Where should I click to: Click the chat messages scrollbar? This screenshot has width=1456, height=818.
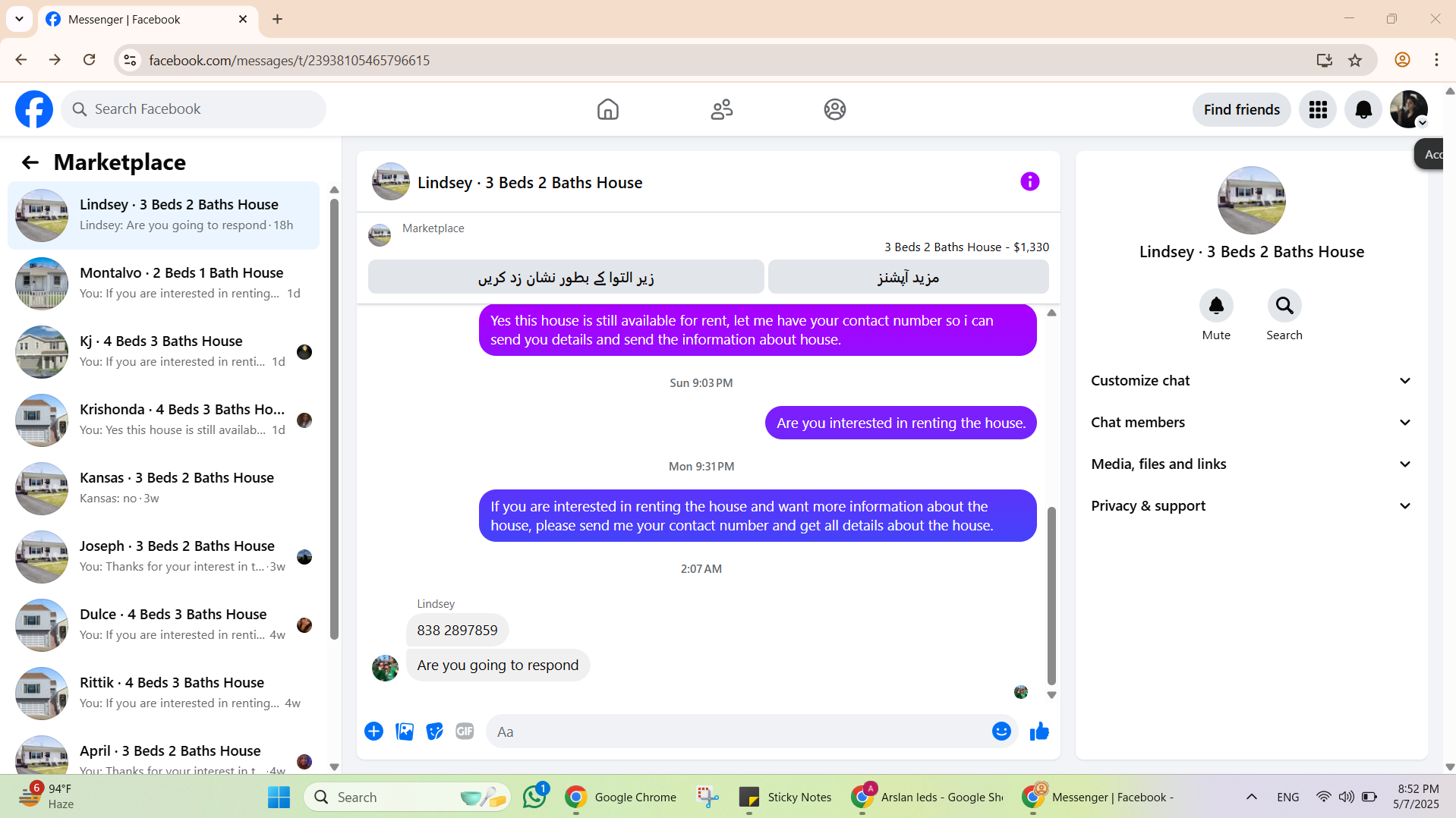coord(1051,596)
